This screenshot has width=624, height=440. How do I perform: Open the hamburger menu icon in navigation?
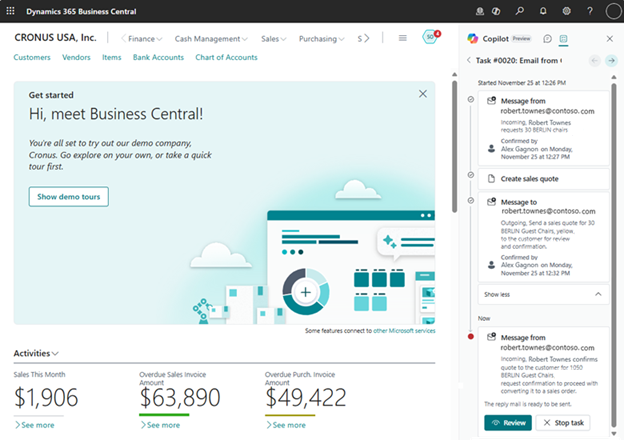402,38
